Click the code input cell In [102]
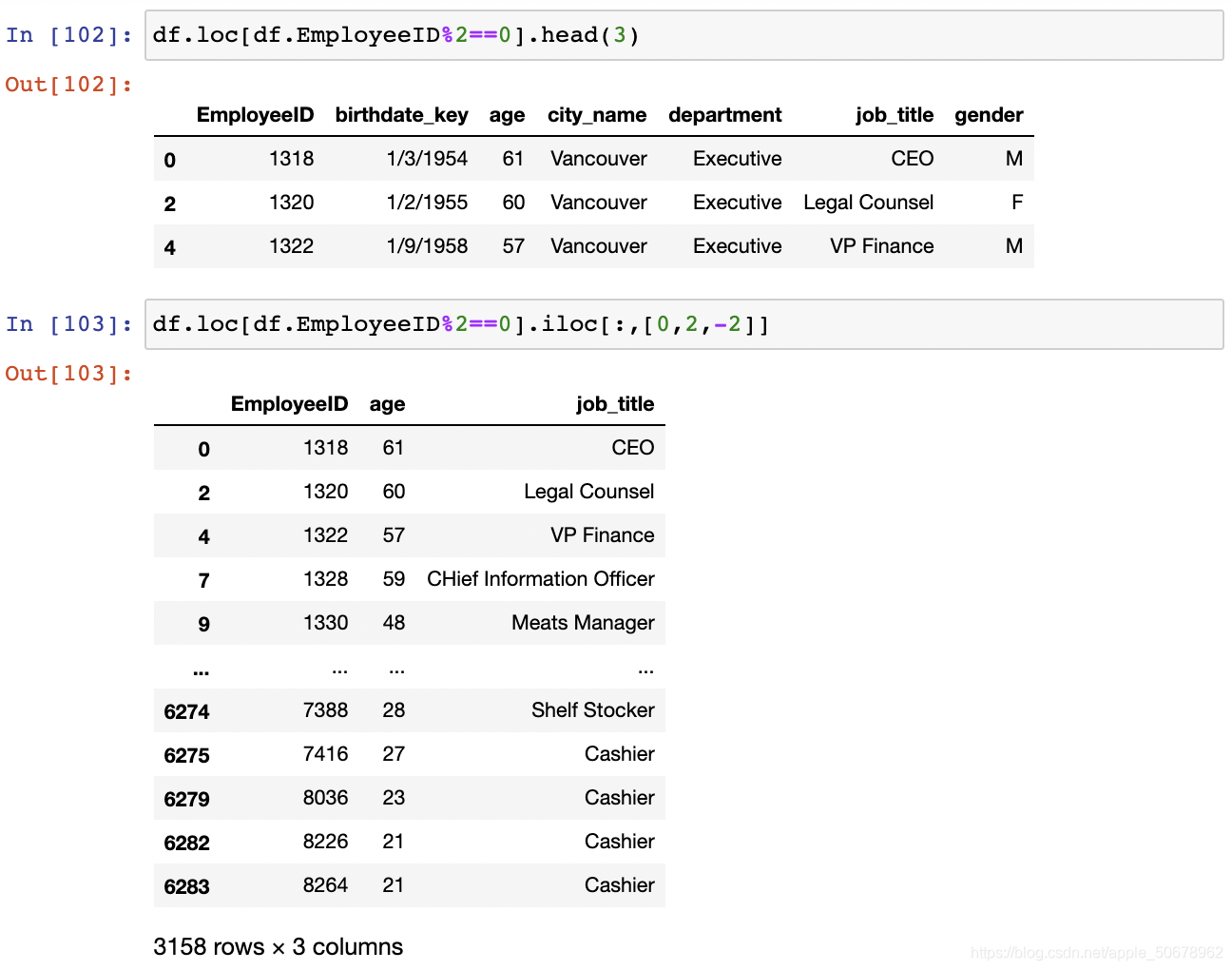The image size is (1232, 970). coord(683,35)
